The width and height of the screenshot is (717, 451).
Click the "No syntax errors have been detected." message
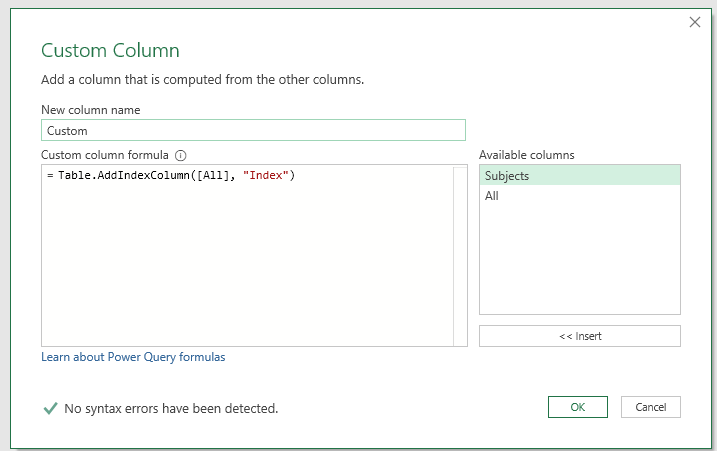click(x=171, y=408)
